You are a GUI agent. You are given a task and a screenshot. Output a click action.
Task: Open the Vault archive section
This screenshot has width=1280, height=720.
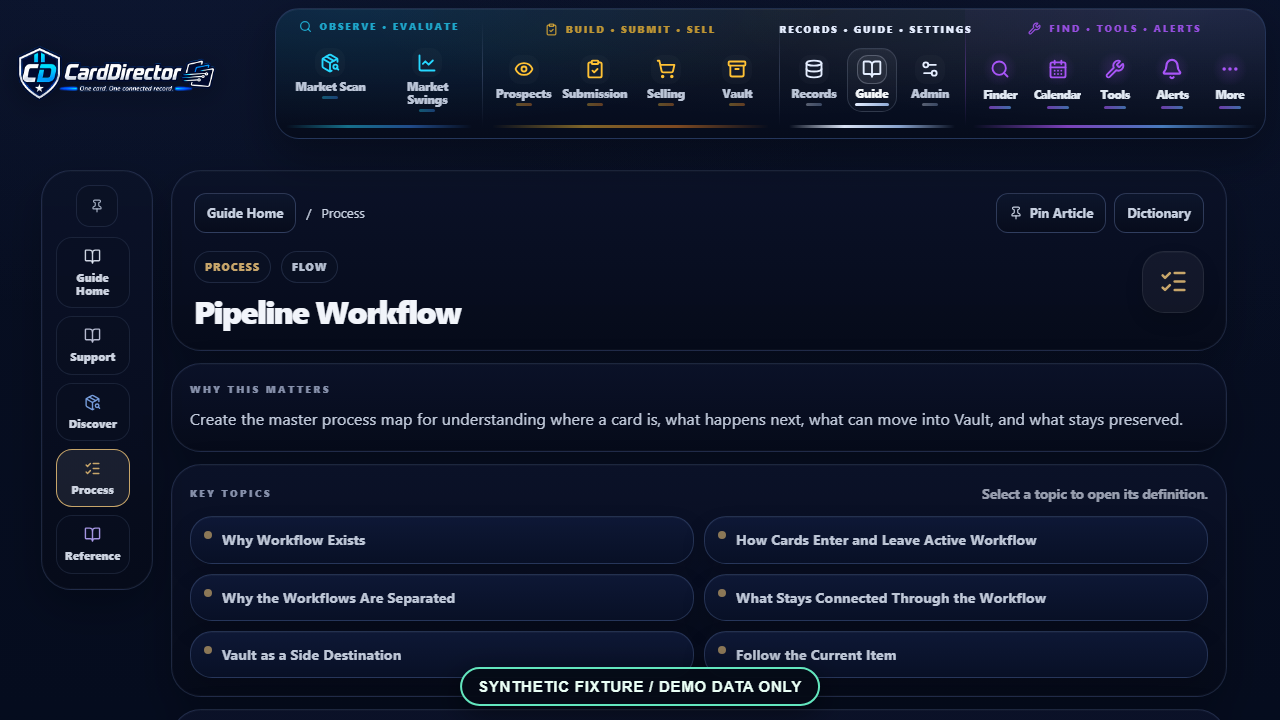pyautogui.click(x=737, y=80)
